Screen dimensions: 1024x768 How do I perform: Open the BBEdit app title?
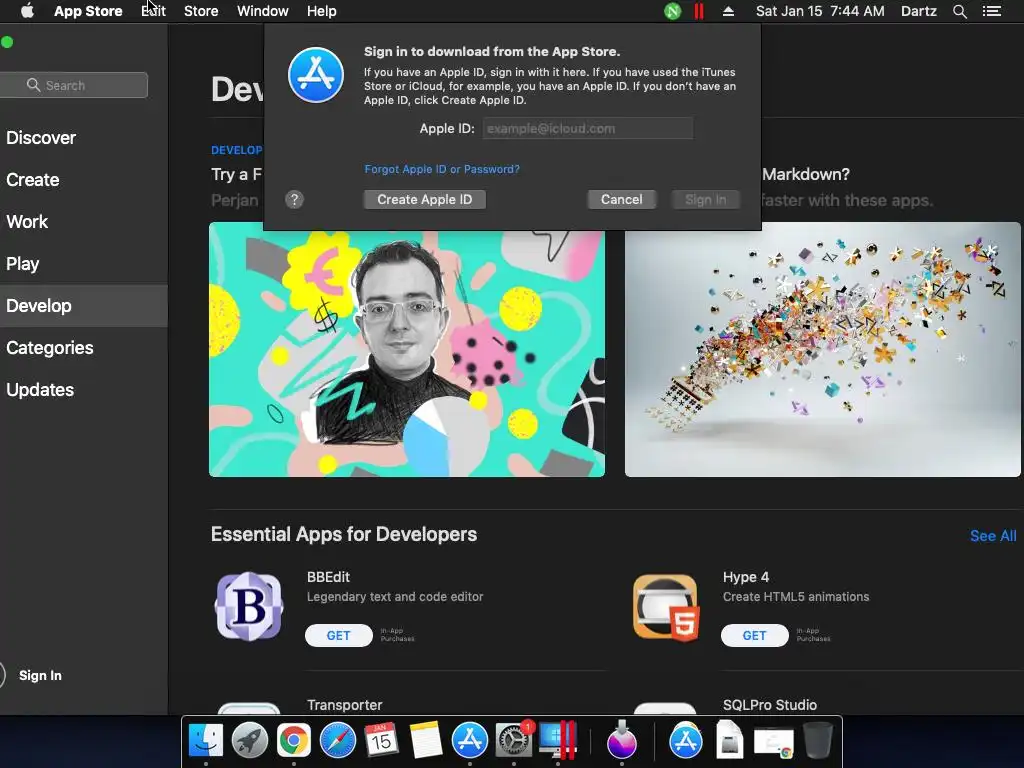coord(328,577)
